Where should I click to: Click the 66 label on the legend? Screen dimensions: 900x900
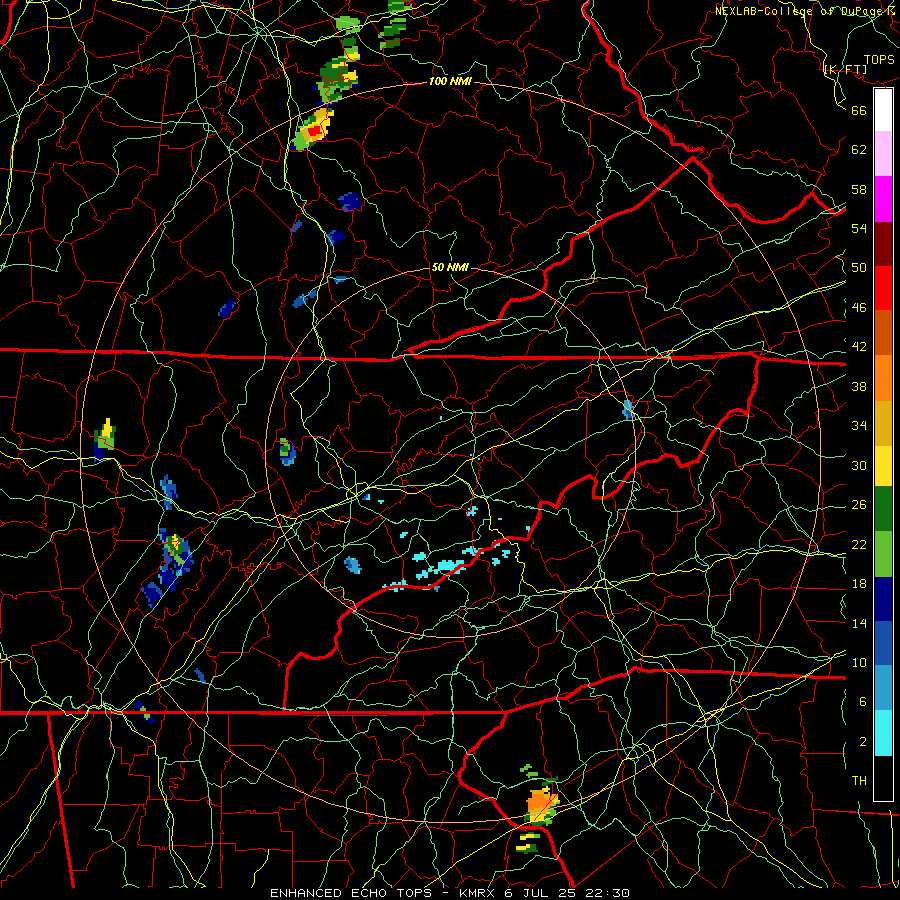[859, 110]
